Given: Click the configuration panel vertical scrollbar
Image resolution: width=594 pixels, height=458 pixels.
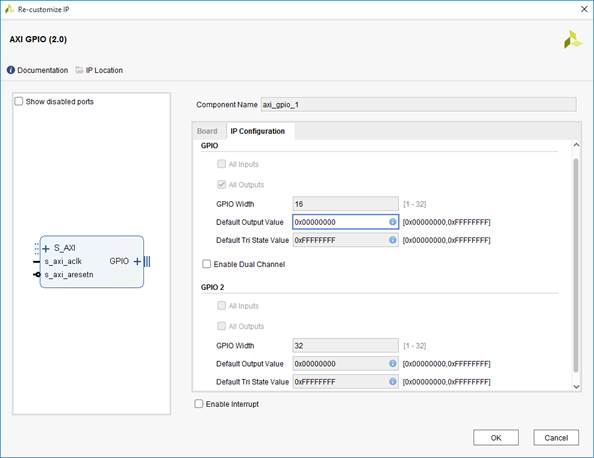Looking at the screenshot, I should tap(576, 265).
